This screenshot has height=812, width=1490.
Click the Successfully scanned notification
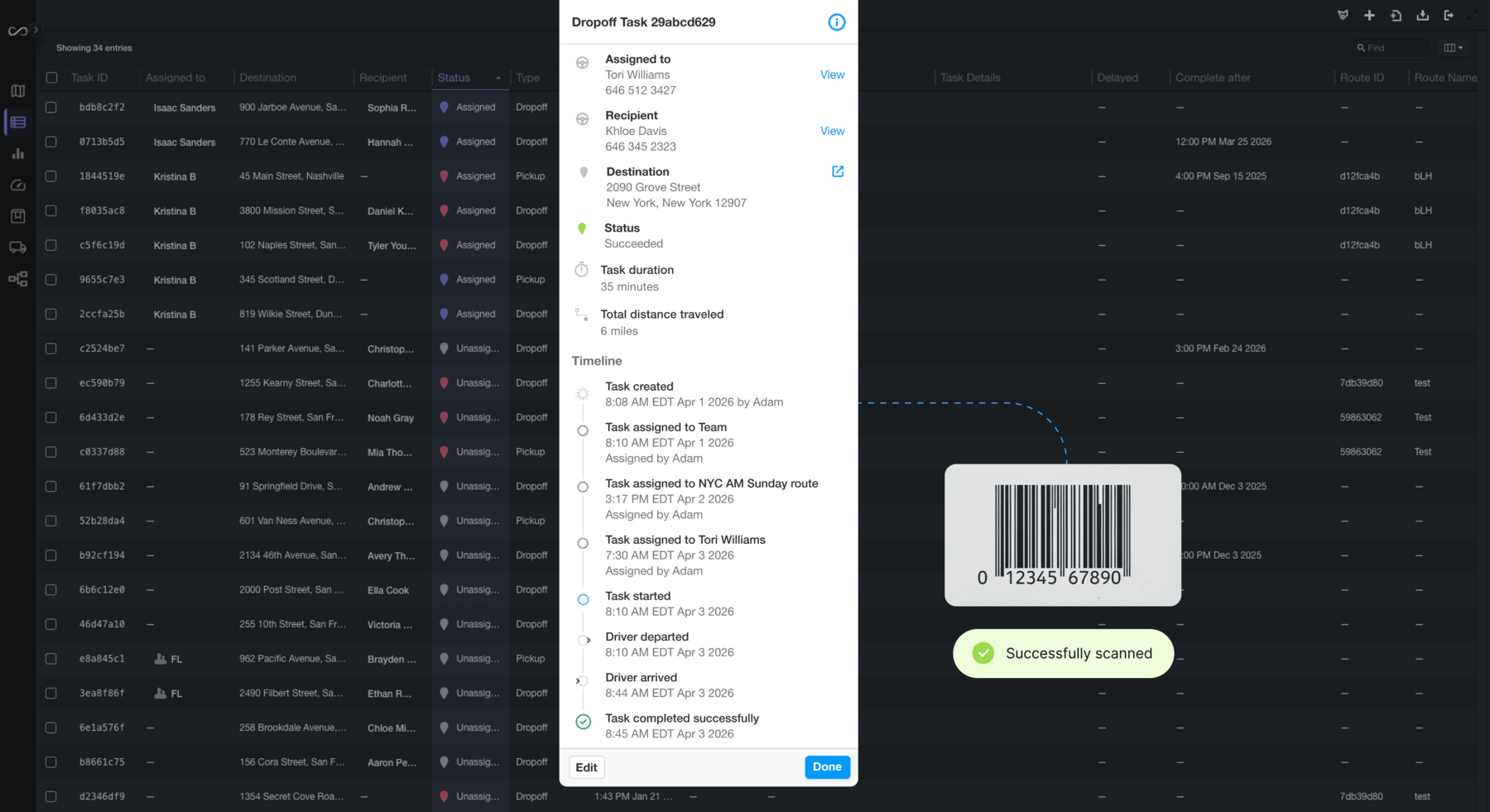point(1064,654)
